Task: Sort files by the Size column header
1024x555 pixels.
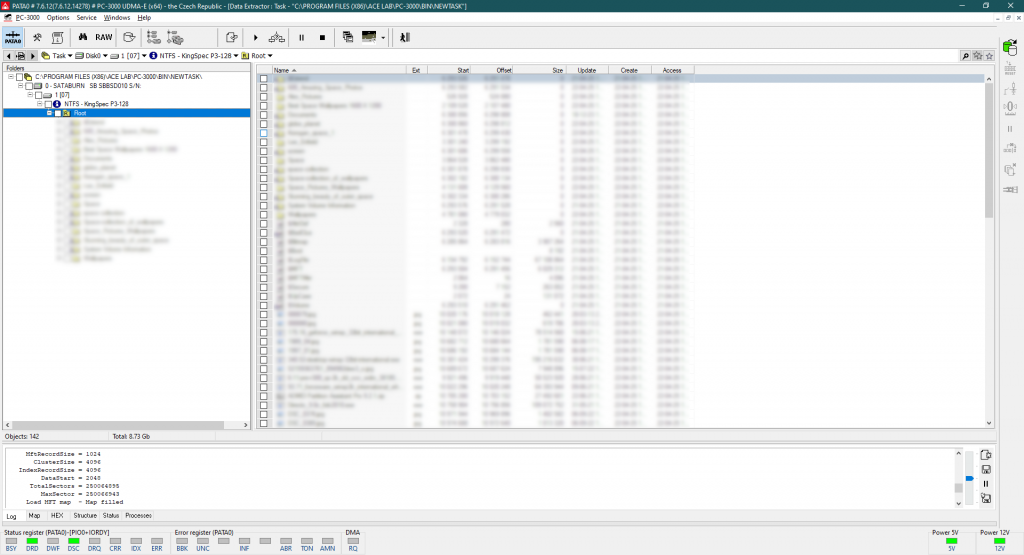Action: click(x=556, y=70)
